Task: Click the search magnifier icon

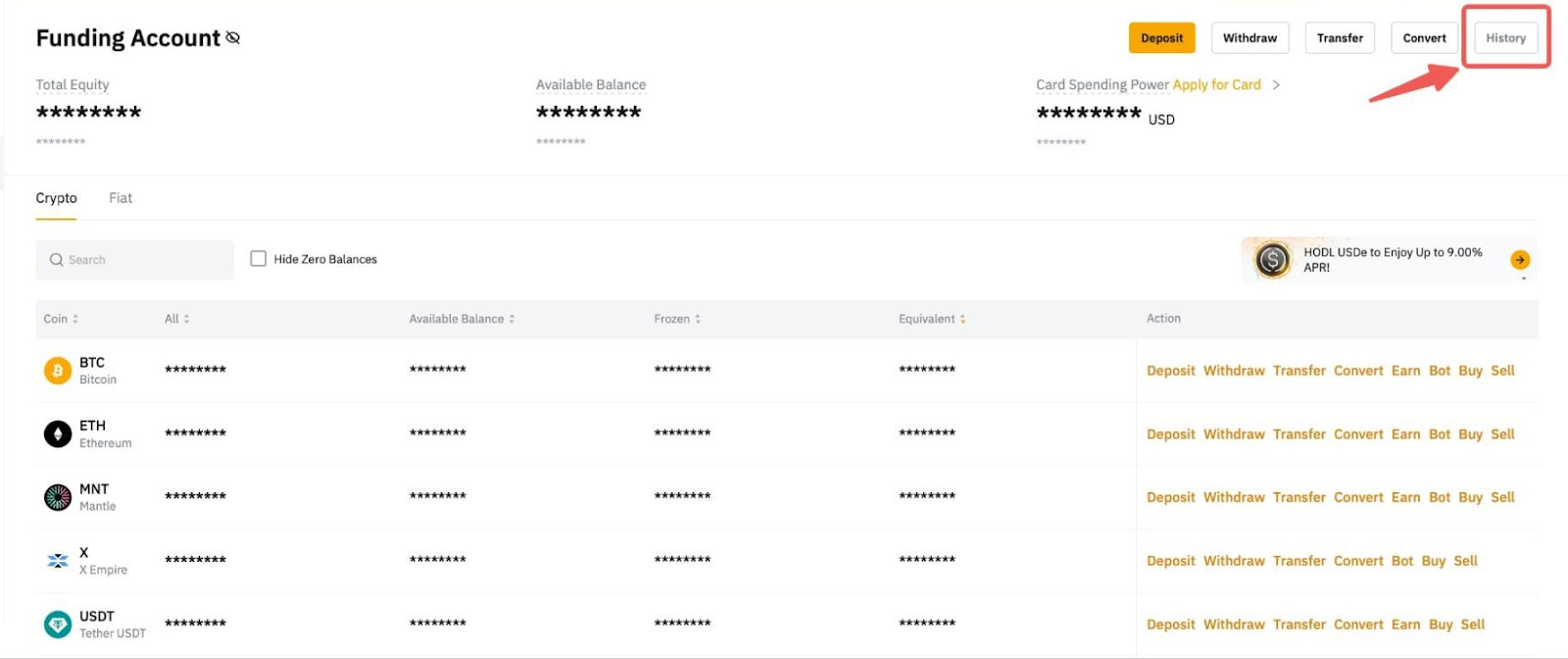Action: coord(56,260)
